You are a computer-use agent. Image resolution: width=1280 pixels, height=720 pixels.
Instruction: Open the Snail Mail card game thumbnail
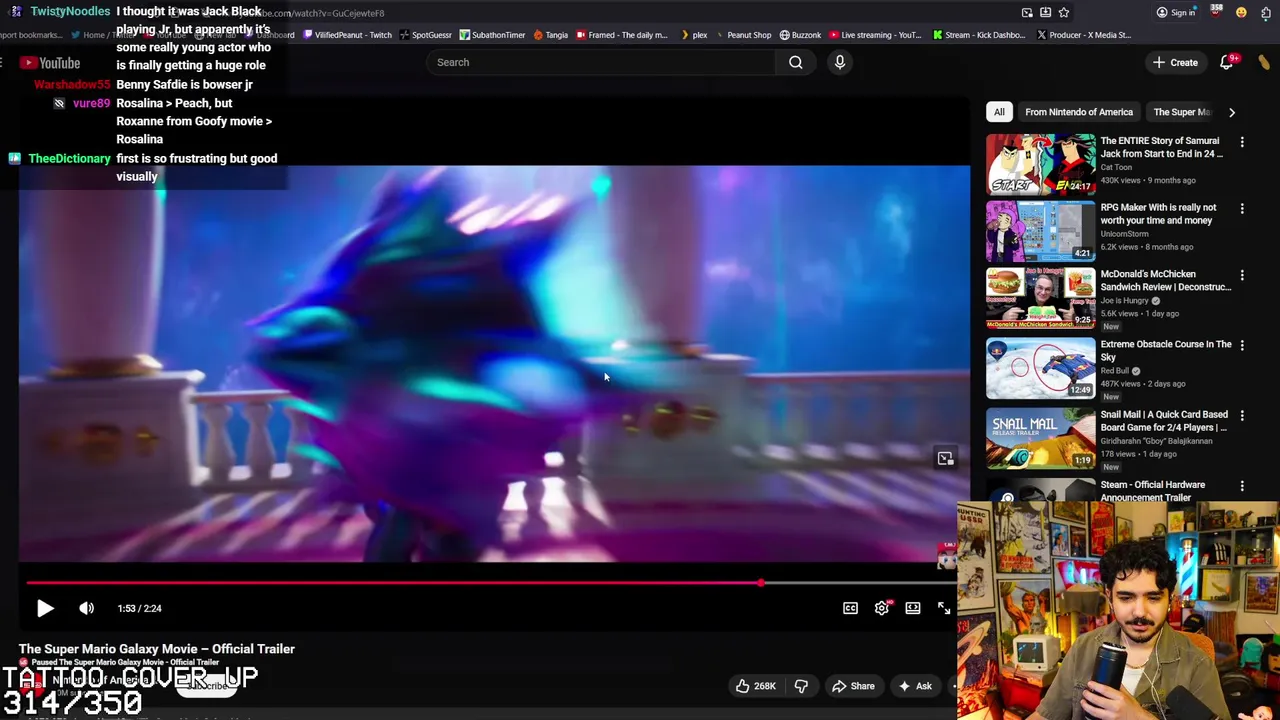[1040, 438]
